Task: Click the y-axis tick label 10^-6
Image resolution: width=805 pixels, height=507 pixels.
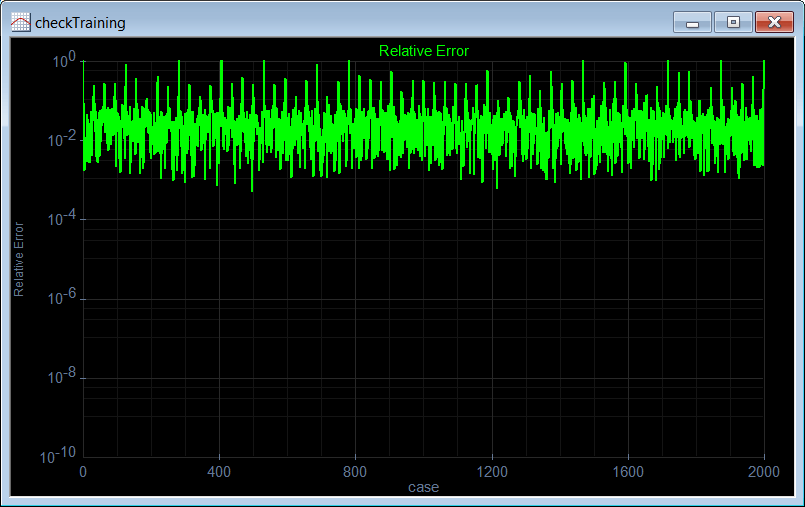Action: [62, 297]
